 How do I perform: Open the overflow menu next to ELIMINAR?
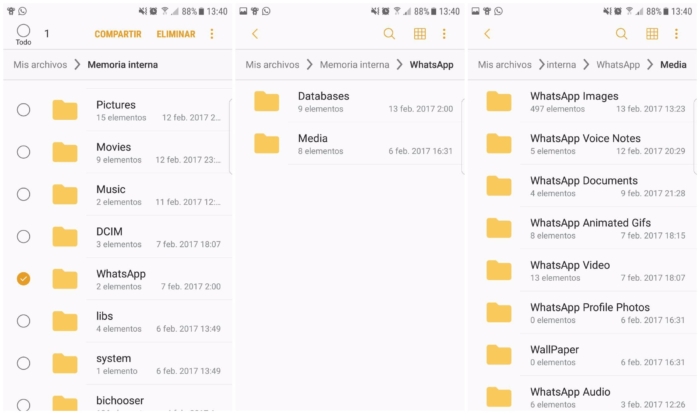pos(212,34)
